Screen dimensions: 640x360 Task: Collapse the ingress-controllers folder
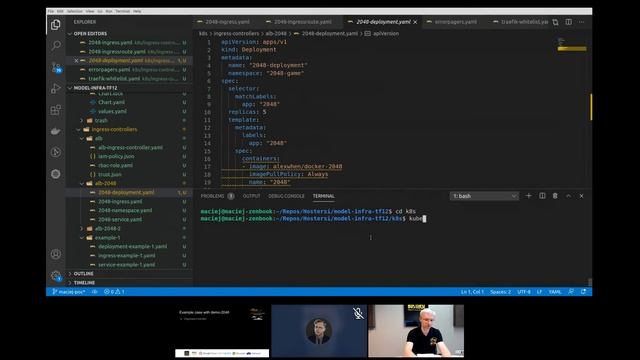pyautogui.click(x=114, y=129)
